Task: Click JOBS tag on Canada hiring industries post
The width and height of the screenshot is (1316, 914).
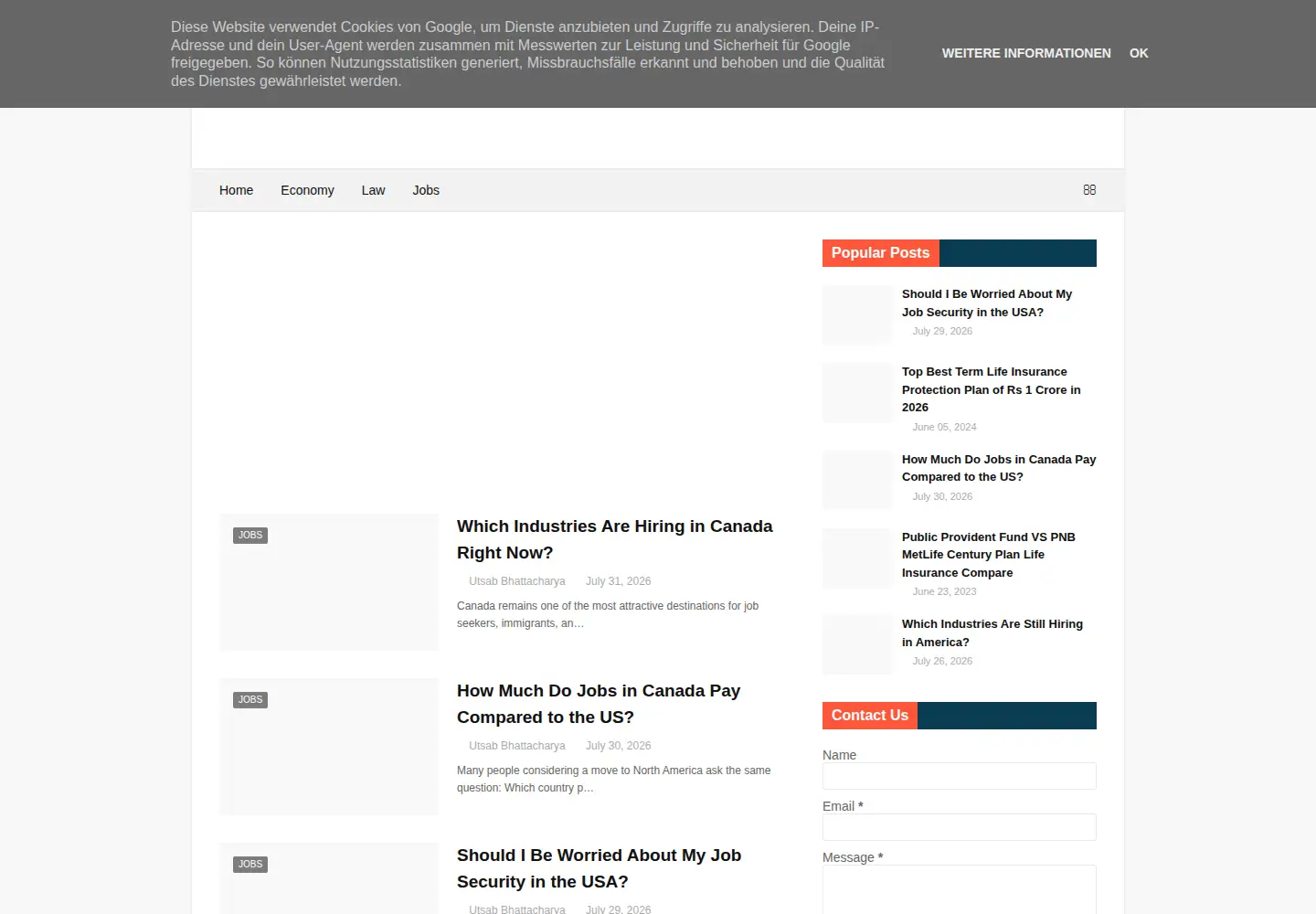Action: (250, 536)
